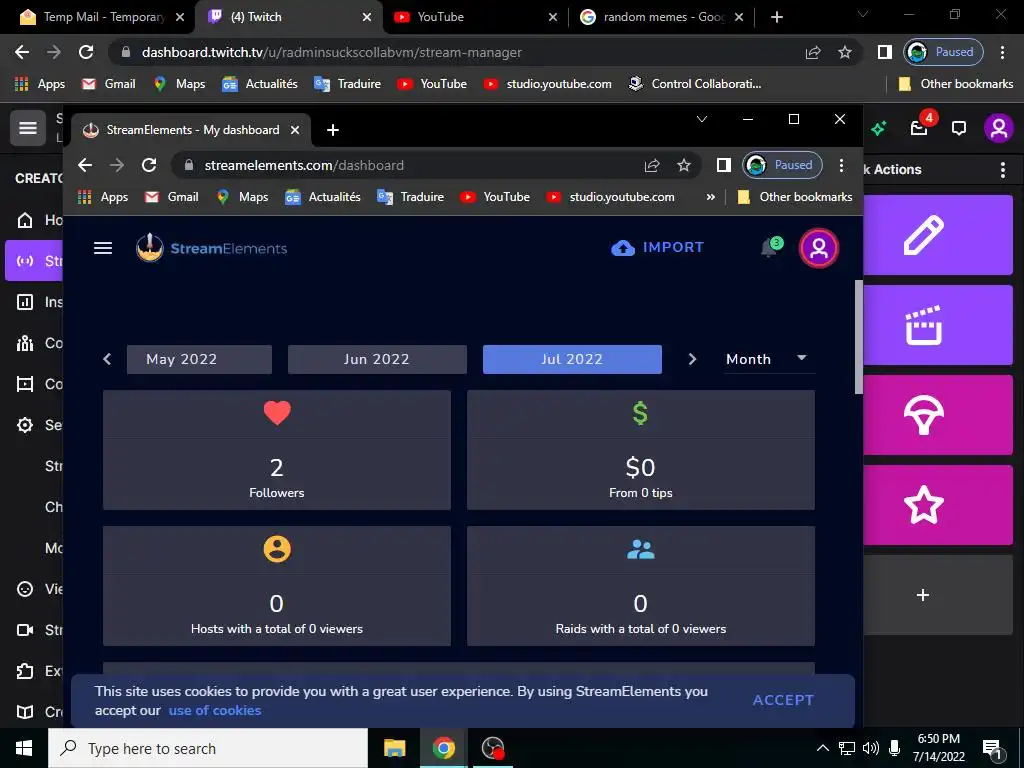
Task: Open Chrome menu in StreamElements window
Action: [841, 165]
